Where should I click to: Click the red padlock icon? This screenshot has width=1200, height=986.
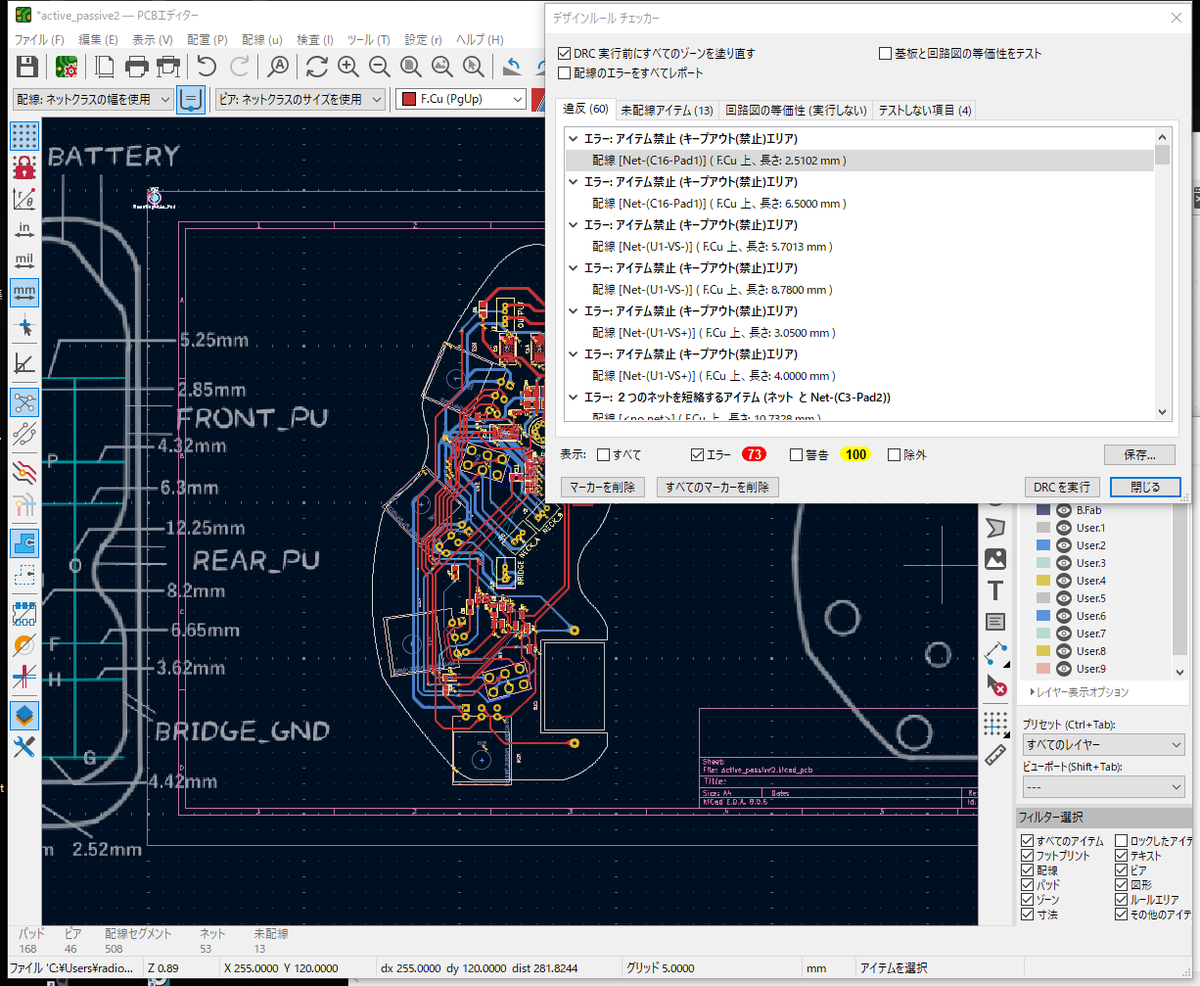click(x=24, y=166)
